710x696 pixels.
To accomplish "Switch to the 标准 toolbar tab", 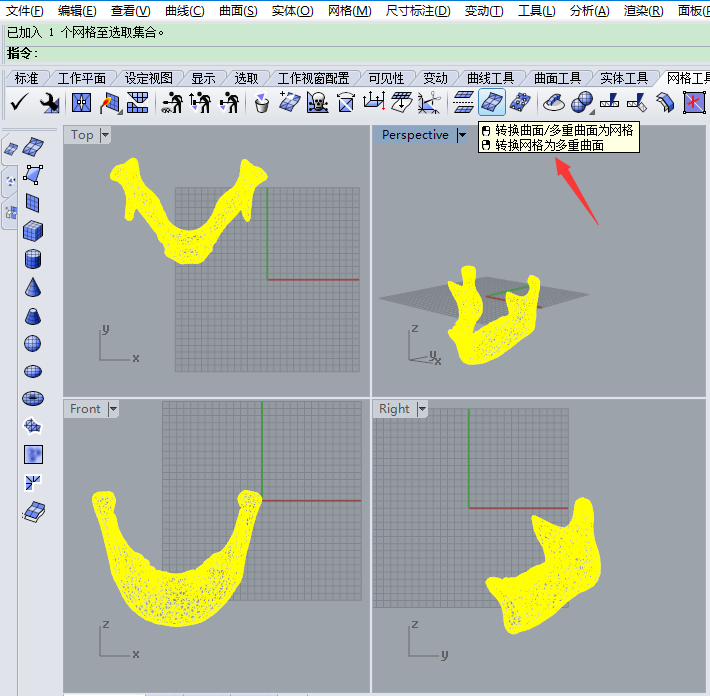I will tap(26, 78).
